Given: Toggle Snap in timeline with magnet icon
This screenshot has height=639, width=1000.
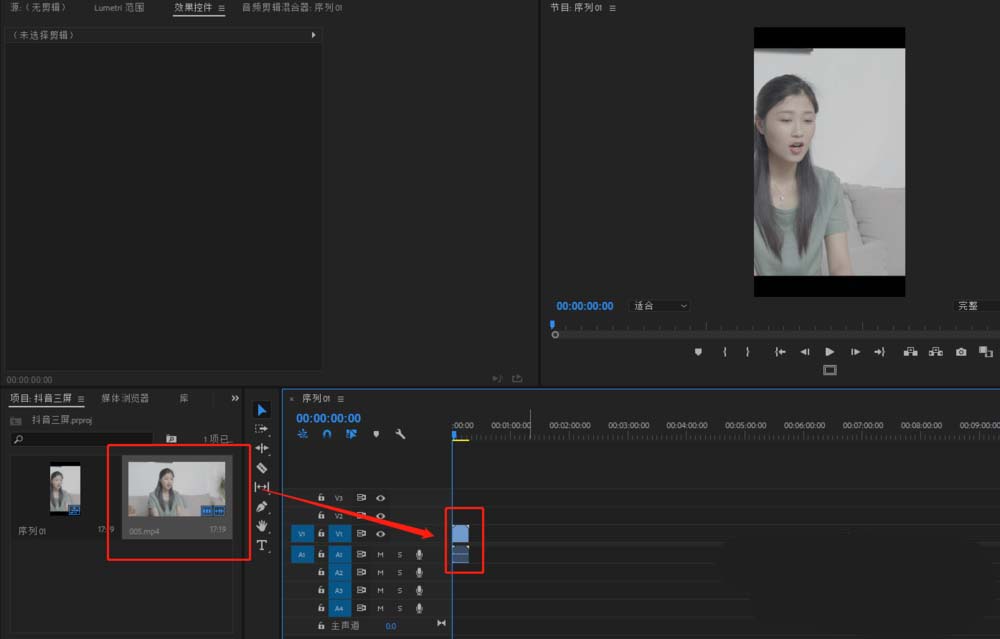Looking at the screenshot, I should [327, 433].
